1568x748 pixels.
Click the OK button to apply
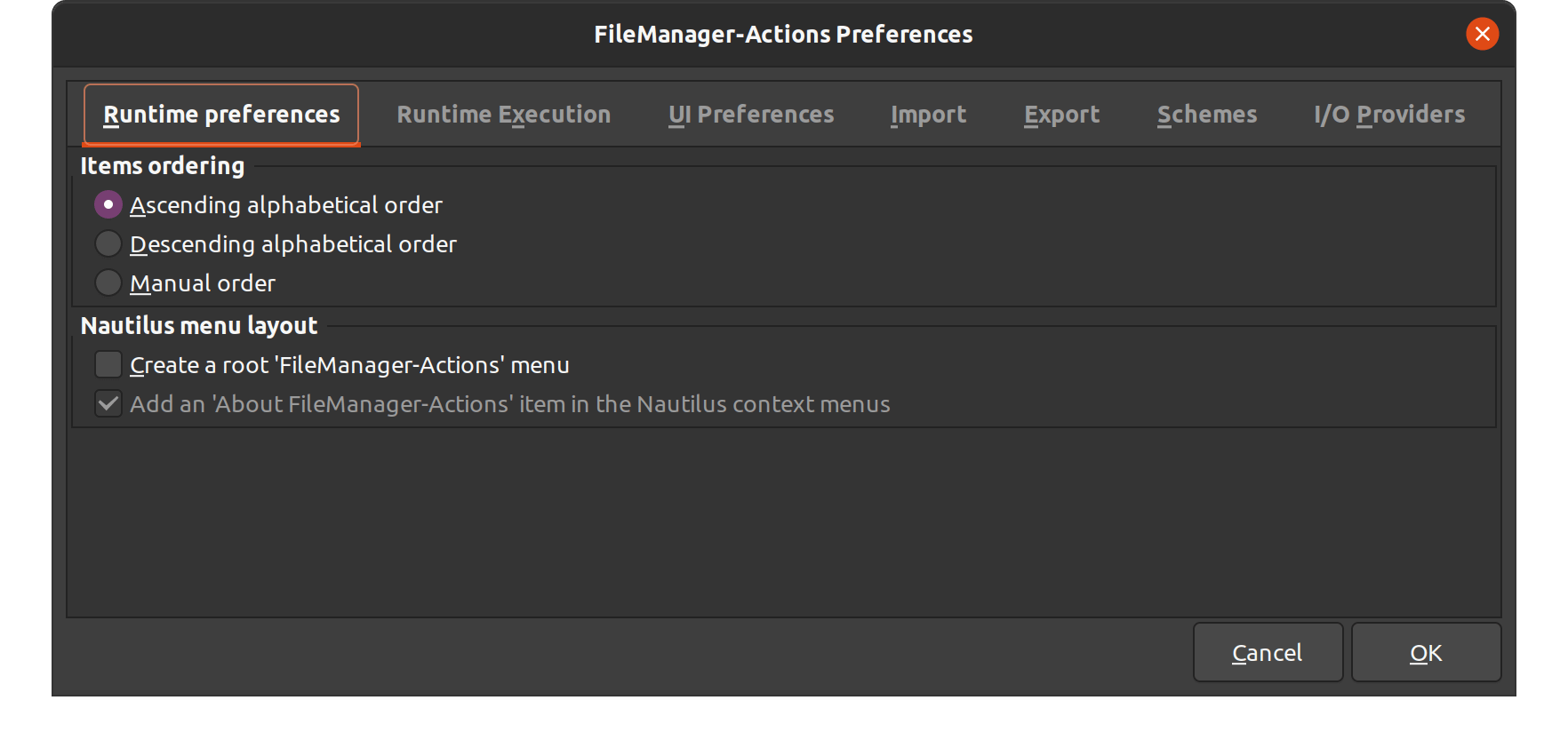click(1426, 652)
